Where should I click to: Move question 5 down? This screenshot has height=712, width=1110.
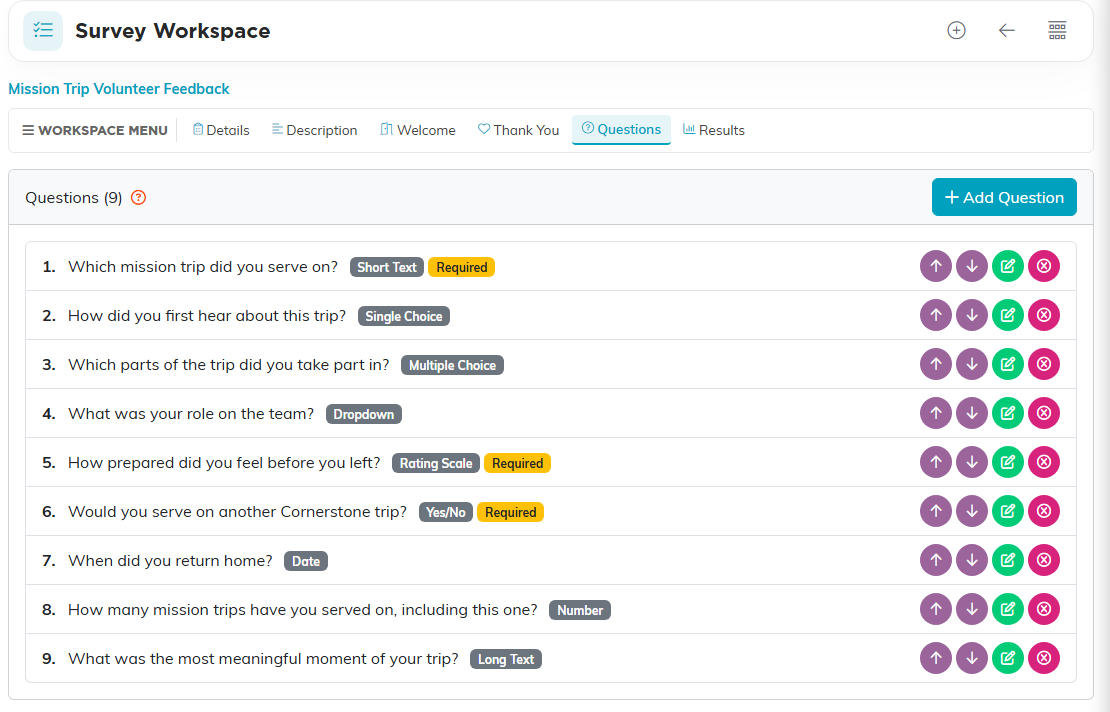coord(972,462)
